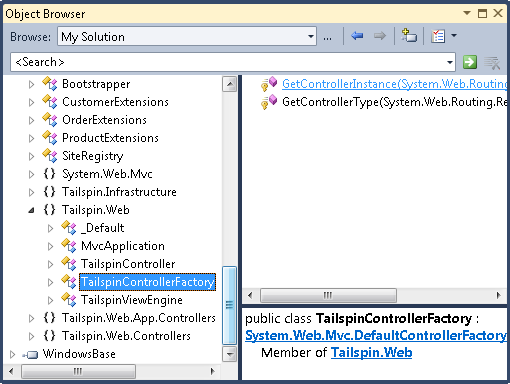Click the Edit Custom Component Set ellipsis
The height and width of the screenshot is (384, 510).
tap(327, 39)
